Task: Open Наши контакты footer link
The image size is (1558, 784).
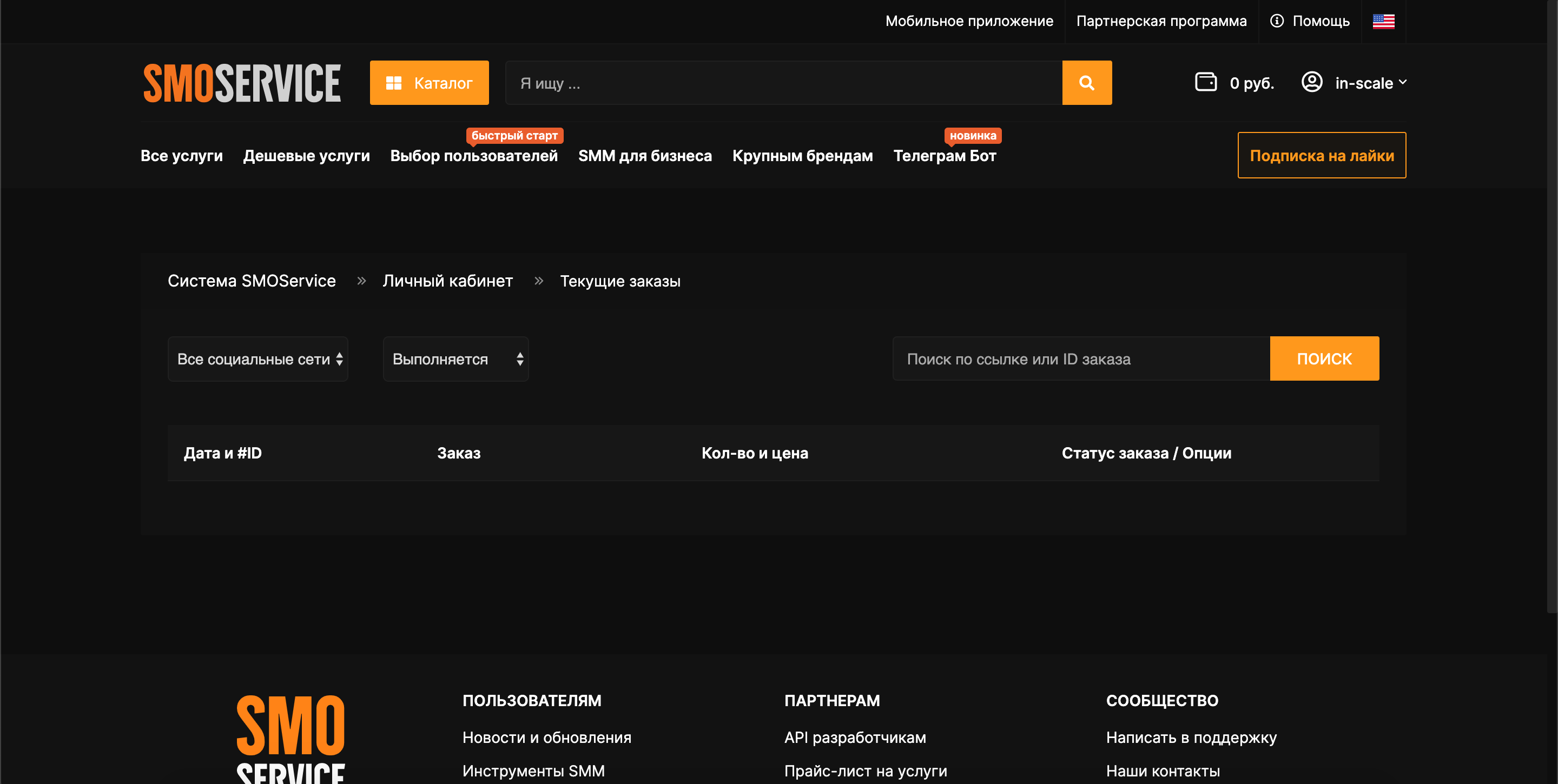Action: click(x=1163, y=772)
